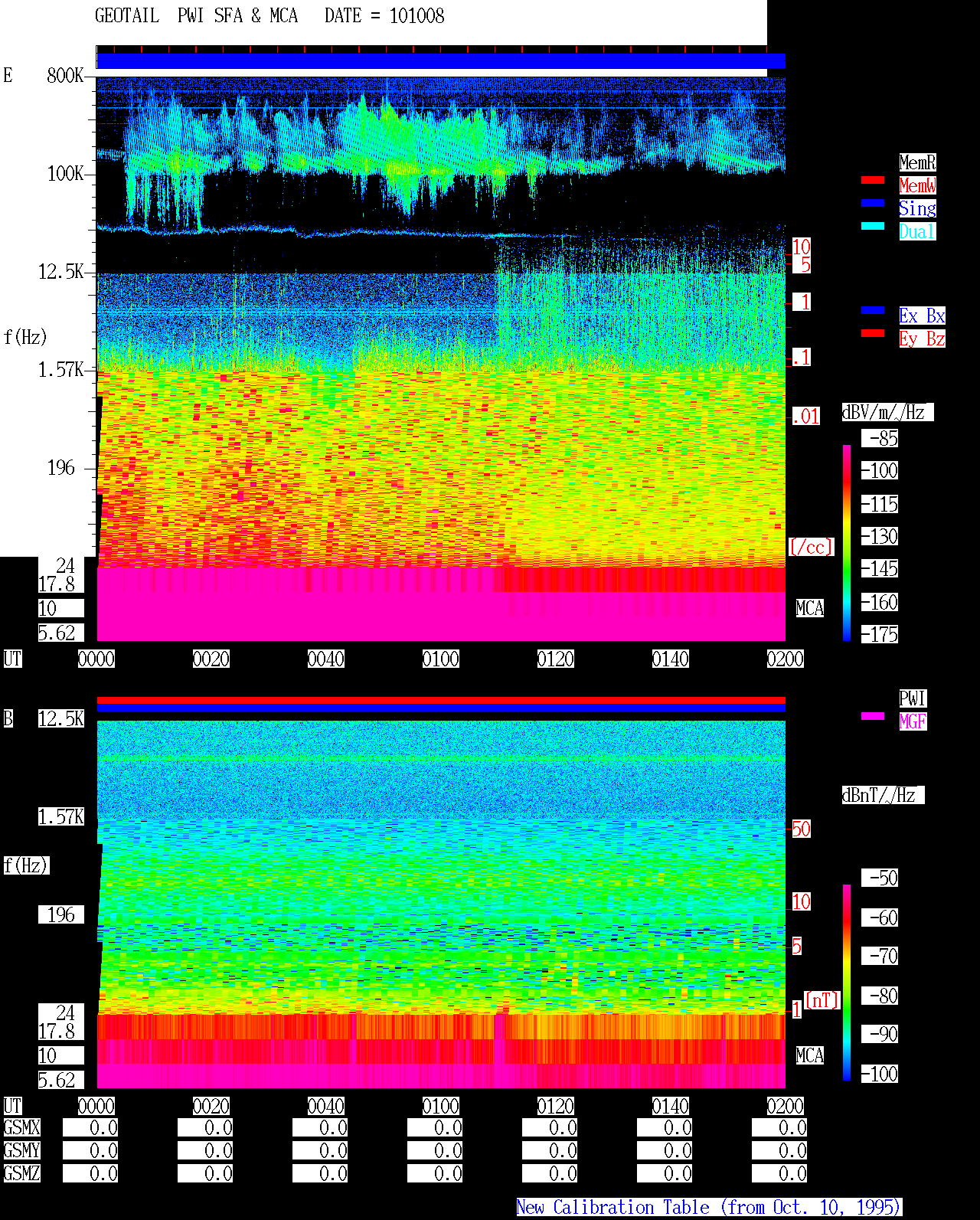Click the 0120 UT tick on B panel
The image size is (980, 1220).
(556, 1106)
